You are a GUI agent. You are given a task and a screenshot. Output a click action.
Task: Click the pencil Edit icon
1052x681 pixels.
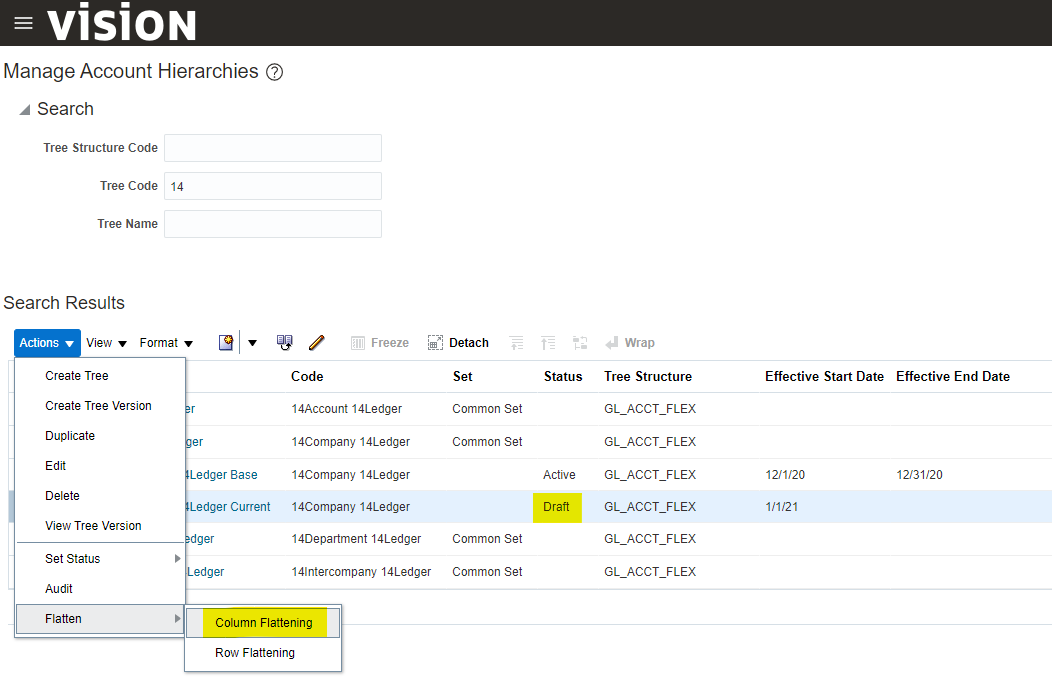[317, 343]
